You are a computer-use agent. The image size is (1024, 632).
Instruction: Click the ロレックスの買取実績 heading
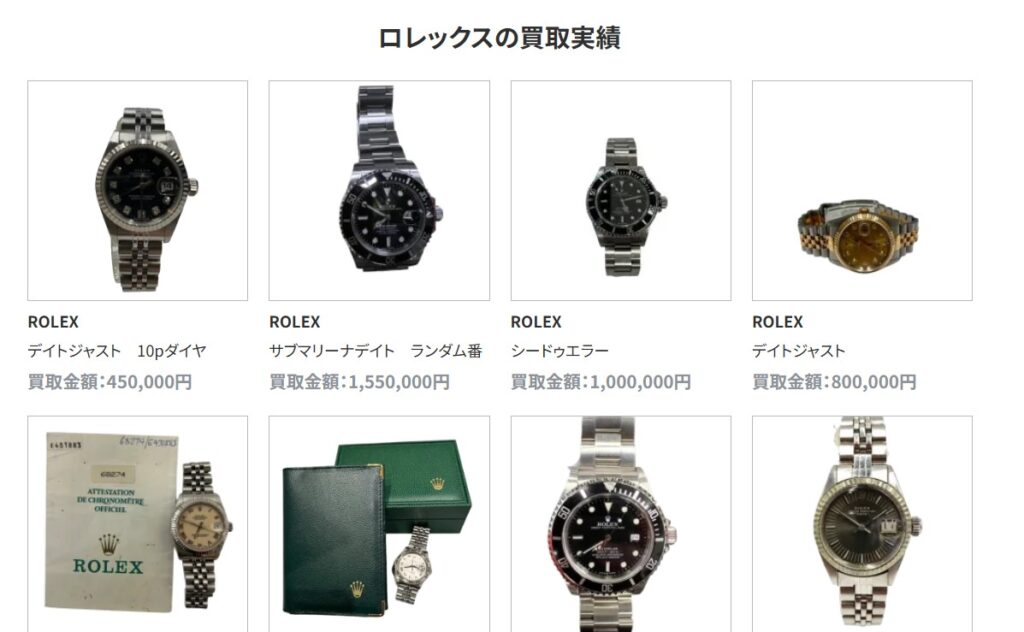tap(500, 38)
